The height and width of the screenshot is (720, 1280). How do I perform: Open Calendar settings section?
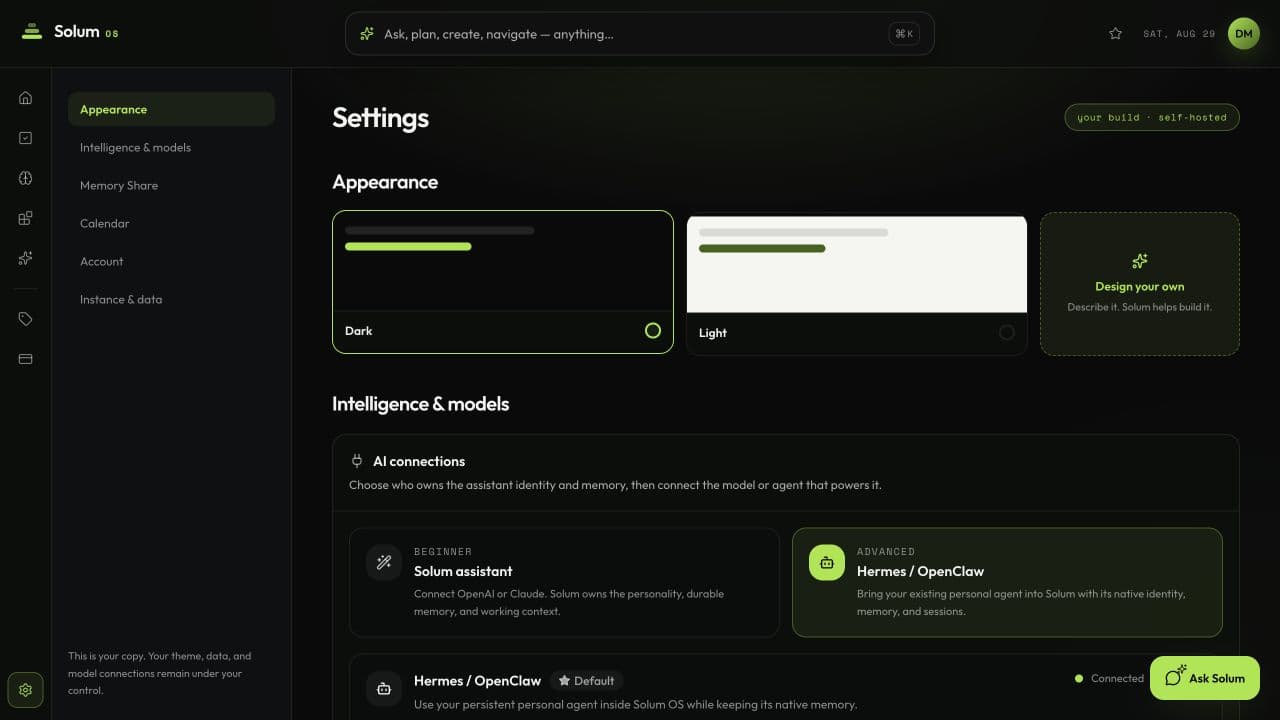[x=171, y=224]
